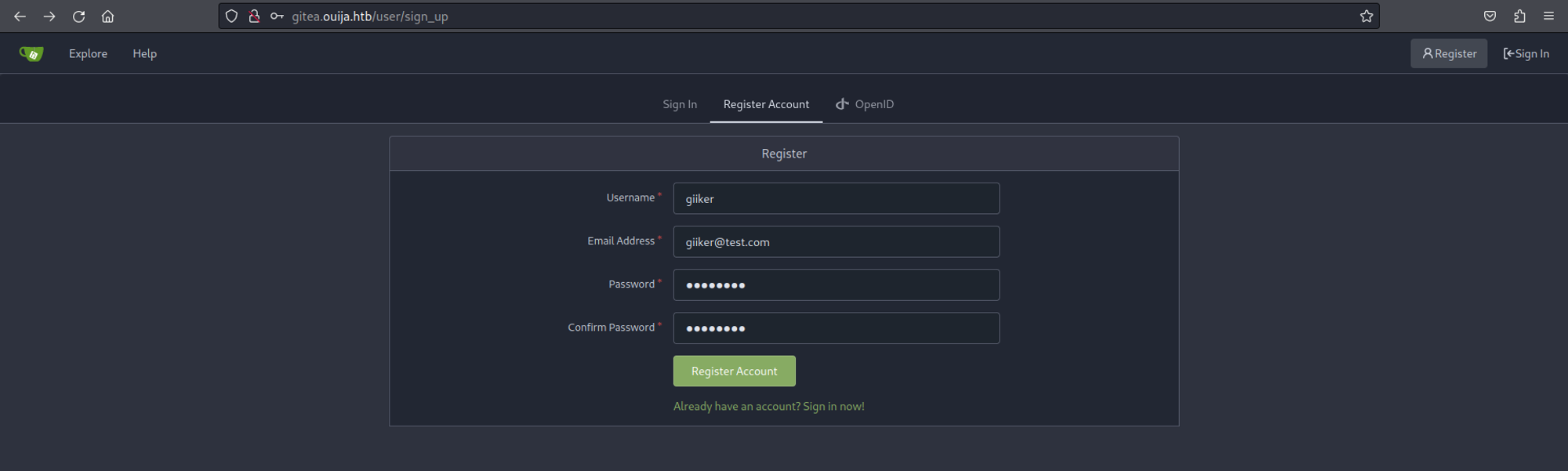
Task: Open Explore in the navigation bar
Action: click(x=88, y=54)
